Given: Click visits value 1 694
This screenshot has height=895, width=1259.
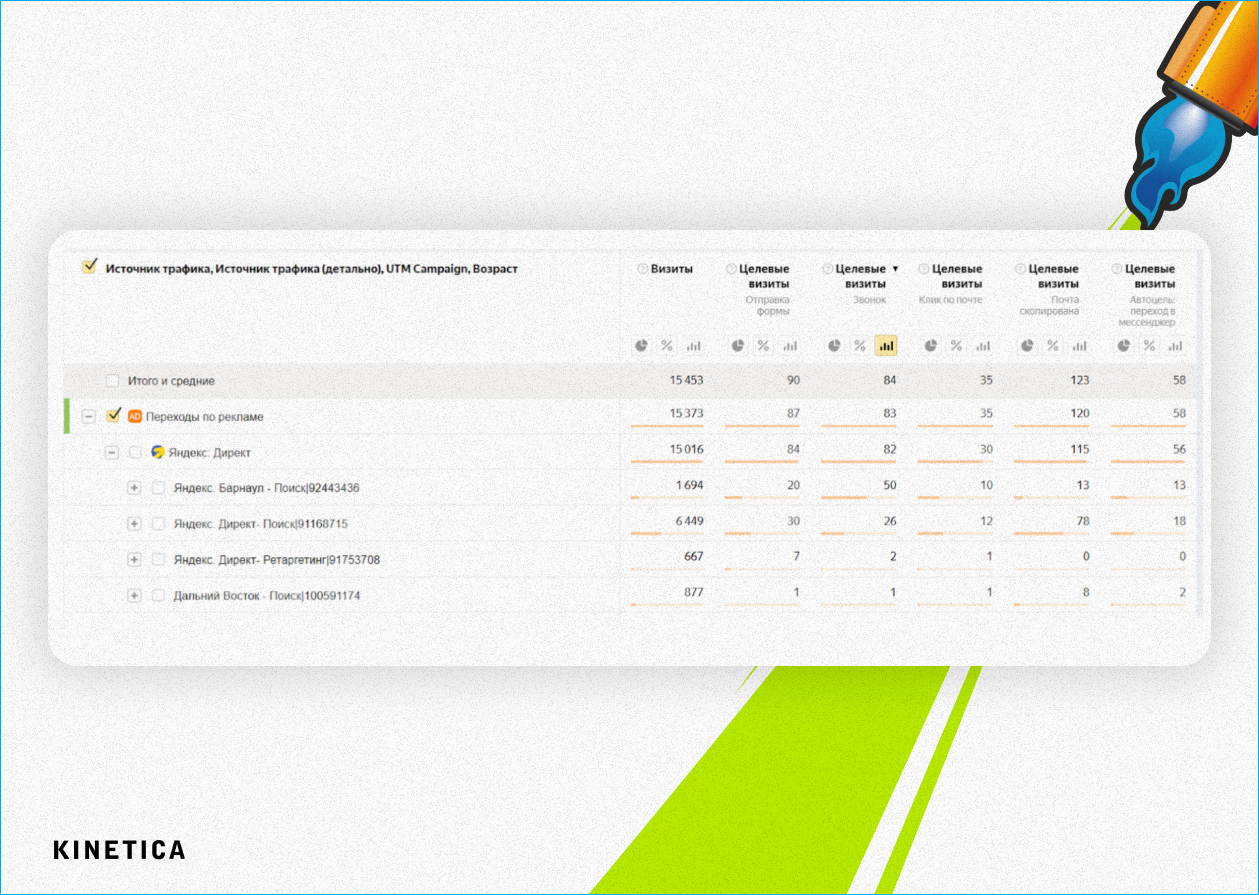Looking at the screenshot, I should point(690,485).
